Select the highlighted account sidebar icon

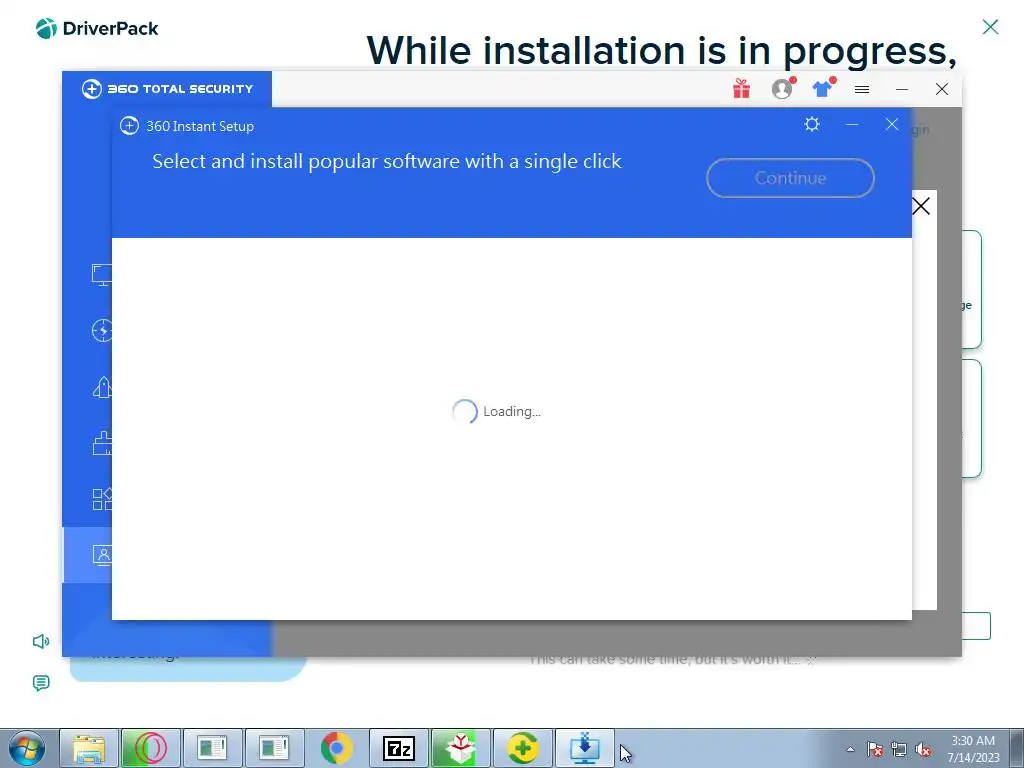(x=102, y=555)
